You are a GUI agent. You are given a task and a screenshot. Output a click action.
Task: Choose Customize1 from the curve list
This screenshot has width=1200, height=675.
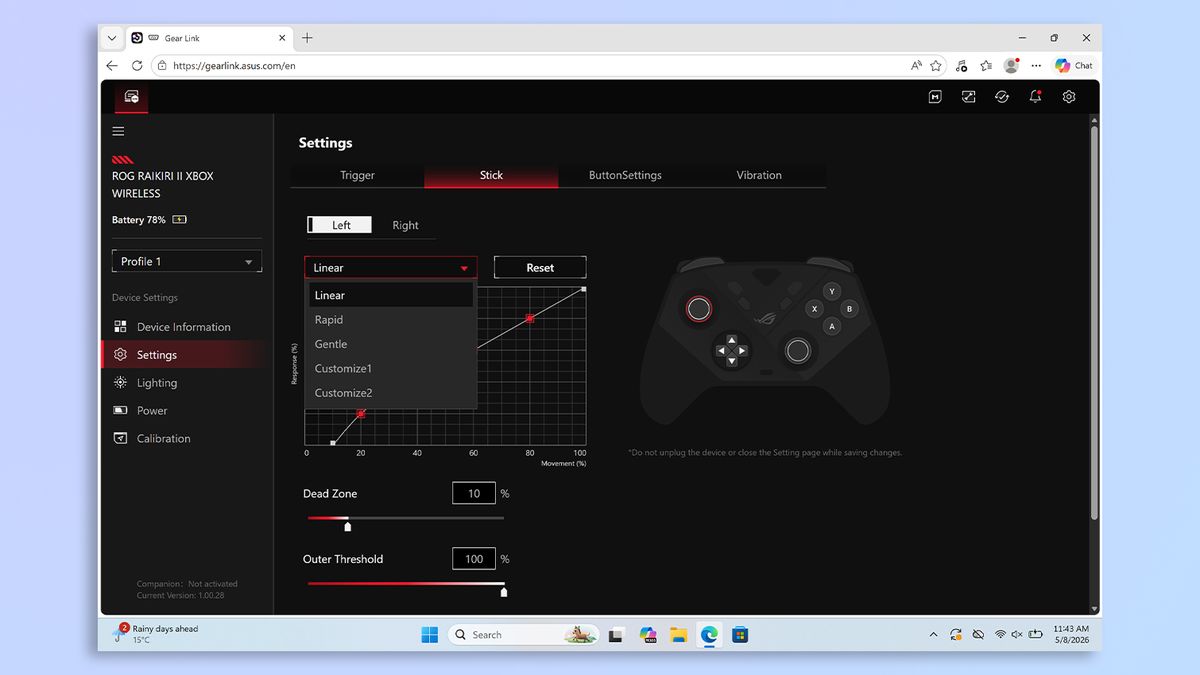pyautogui.click(x=391, y=368)
